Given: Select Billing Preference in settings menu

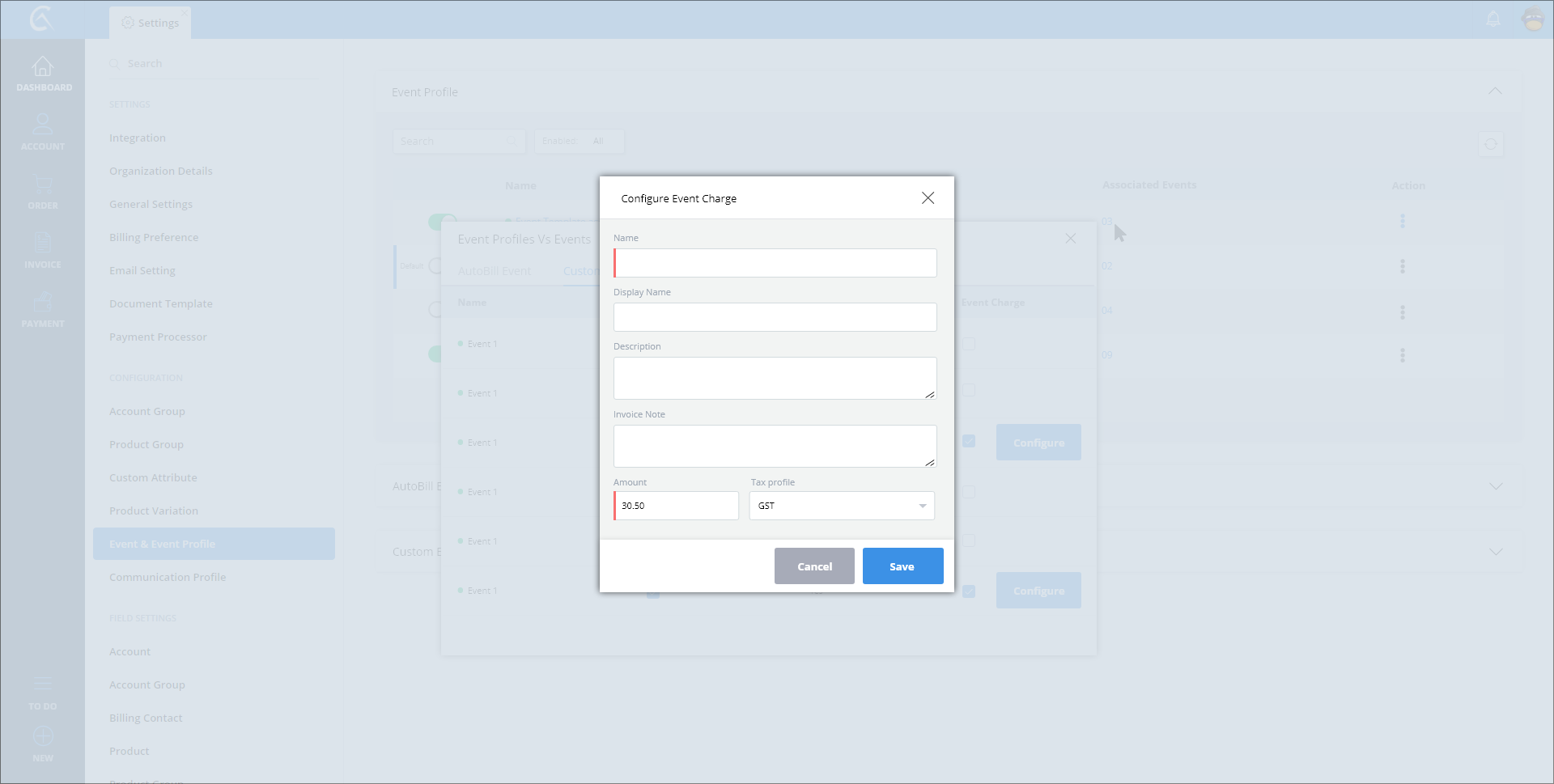Looking at the screenshot, I should [x=154, y=237].
